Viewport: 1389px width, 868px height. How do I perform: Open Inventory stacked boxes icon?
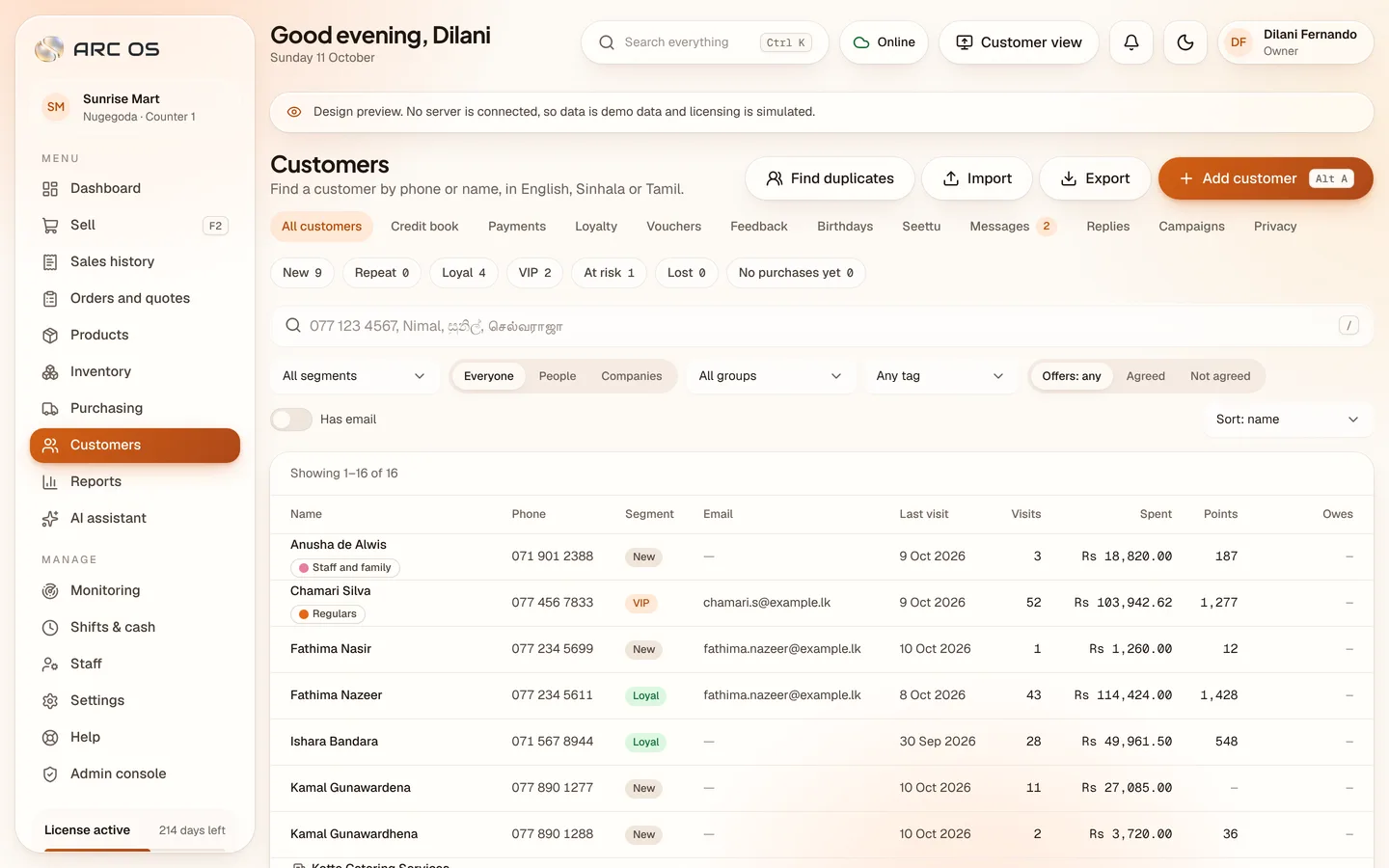coord(50,371)
